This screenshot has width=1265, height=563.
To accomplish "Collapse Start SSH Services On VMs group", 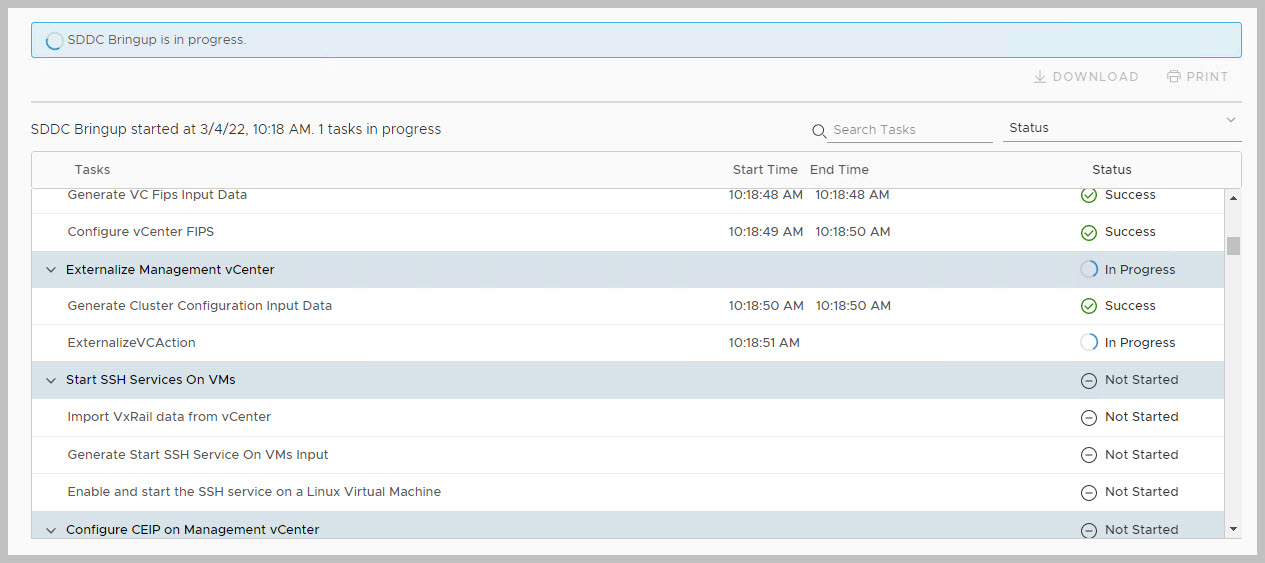I will (x=51, y=380).
